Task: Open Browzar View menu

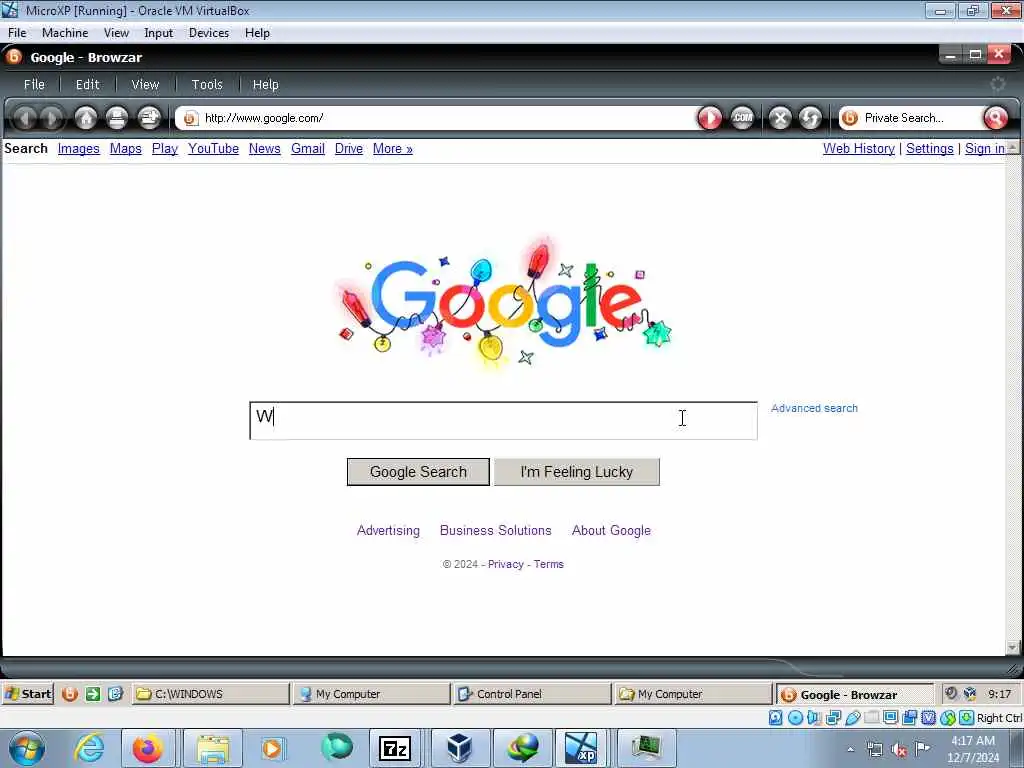Action: (145, 84)
